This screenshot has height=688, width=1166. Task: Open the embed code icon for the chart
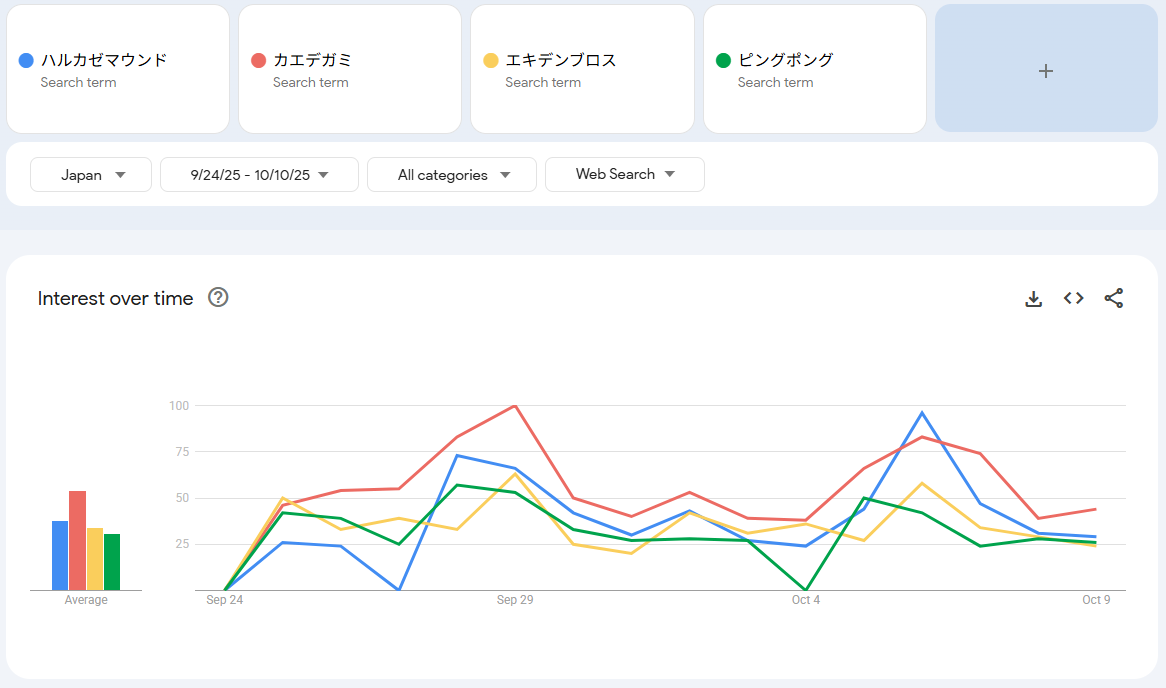1073,298
